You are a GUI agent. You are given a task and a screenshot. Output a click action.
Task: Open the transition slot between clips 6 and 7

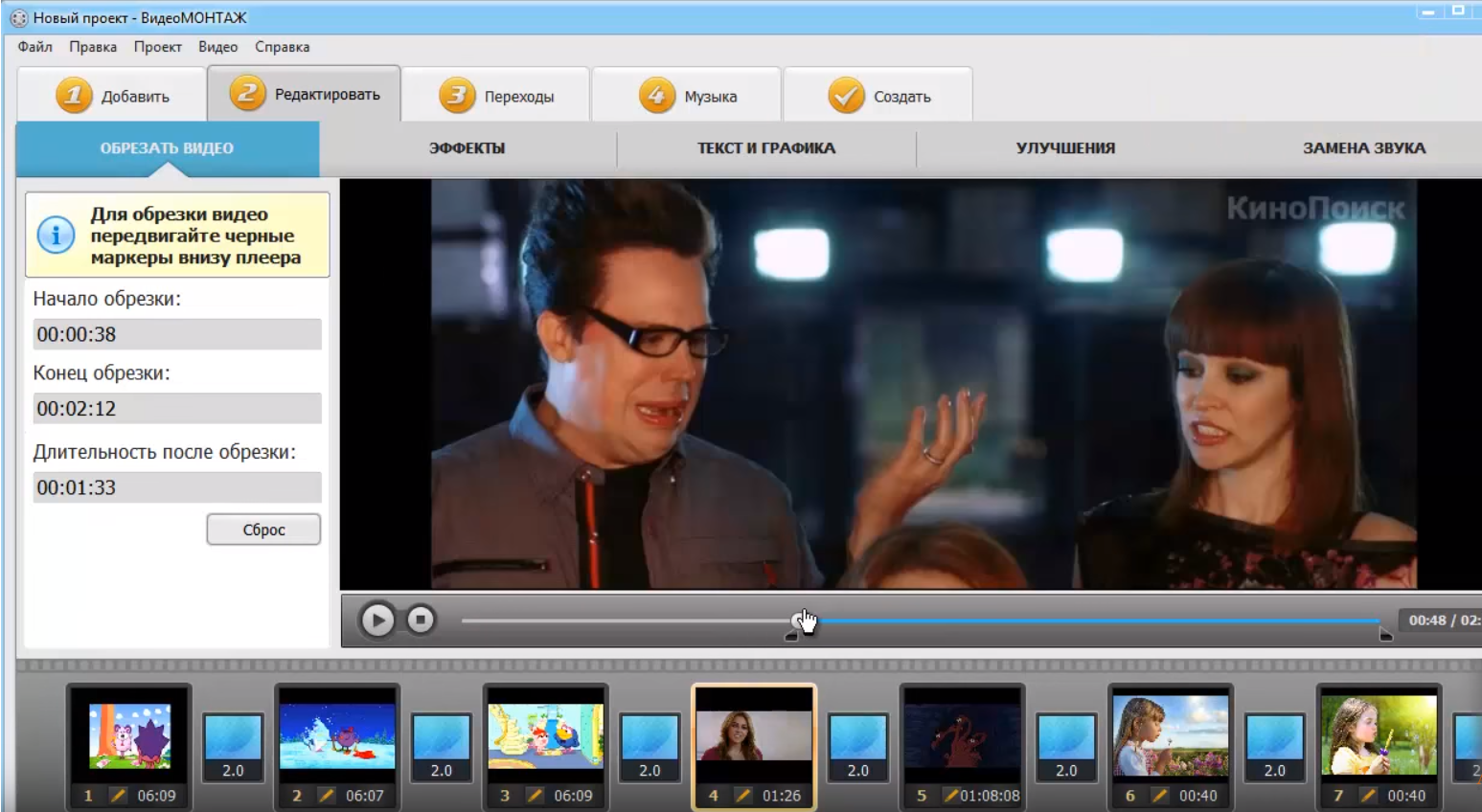[x=1275, y=748]
